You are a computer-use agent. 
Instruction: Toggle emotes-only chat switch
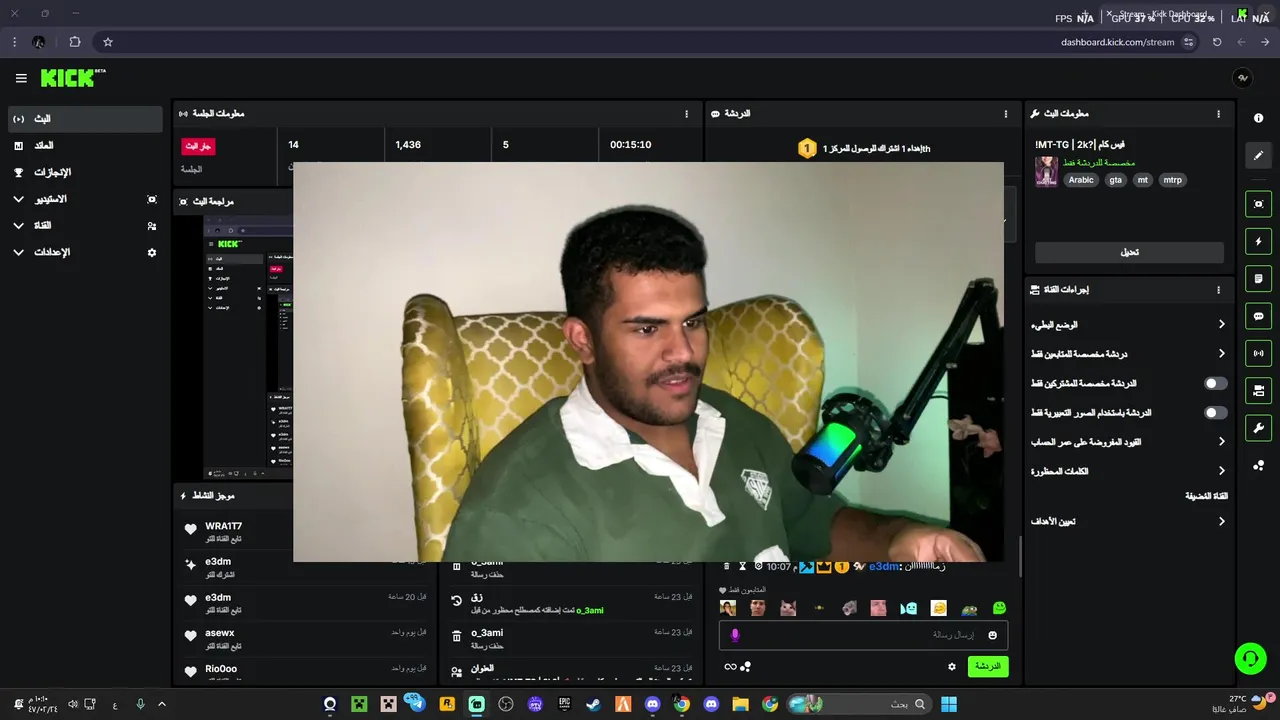[x=1215, y=412]
